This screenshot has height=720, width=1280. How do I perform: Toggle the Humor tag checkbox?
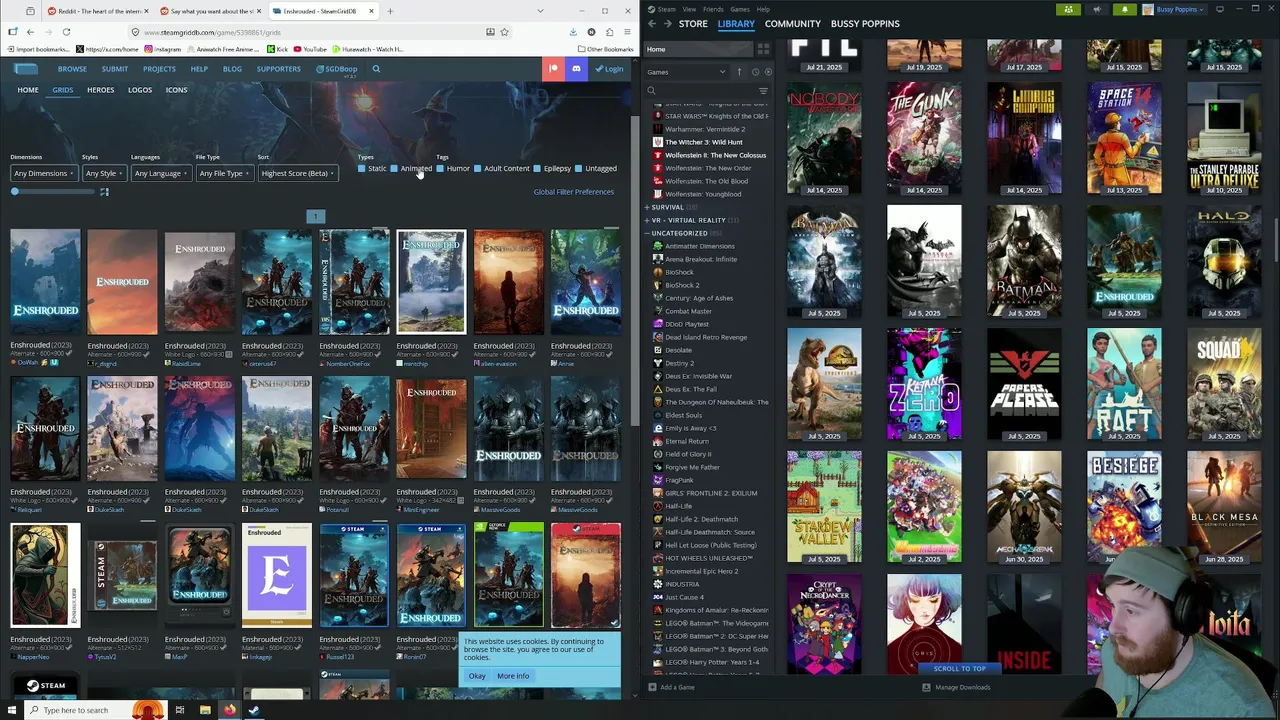(440, 168)
